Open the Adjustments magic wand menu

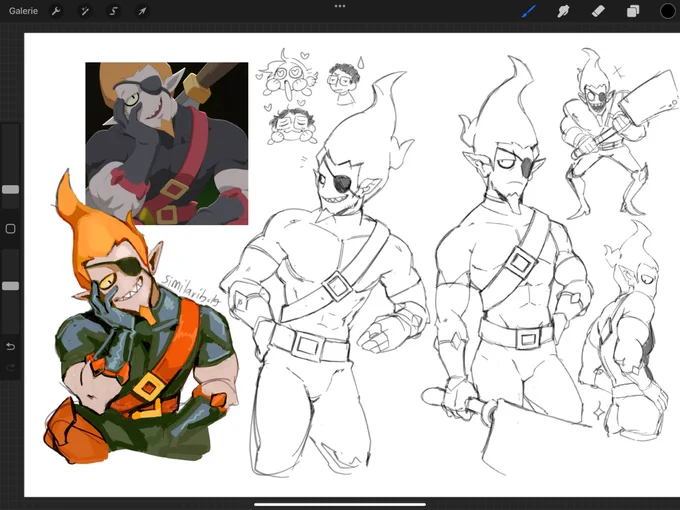pos(85,11)
